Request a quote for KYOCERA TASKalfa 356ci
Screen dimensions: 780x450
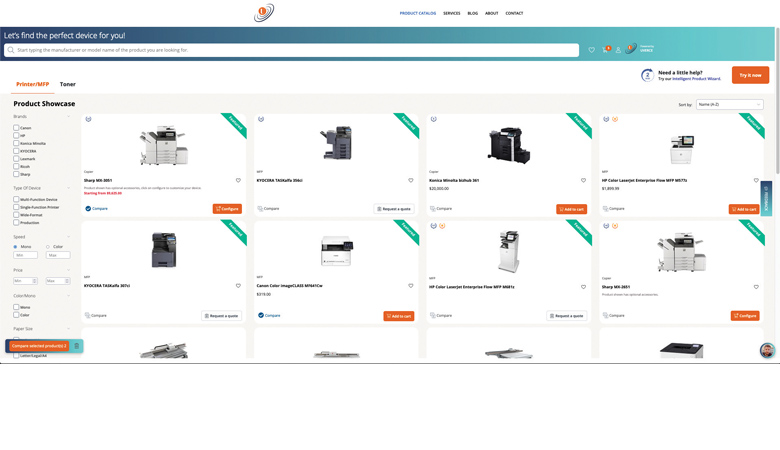click(x=394, y=209)
